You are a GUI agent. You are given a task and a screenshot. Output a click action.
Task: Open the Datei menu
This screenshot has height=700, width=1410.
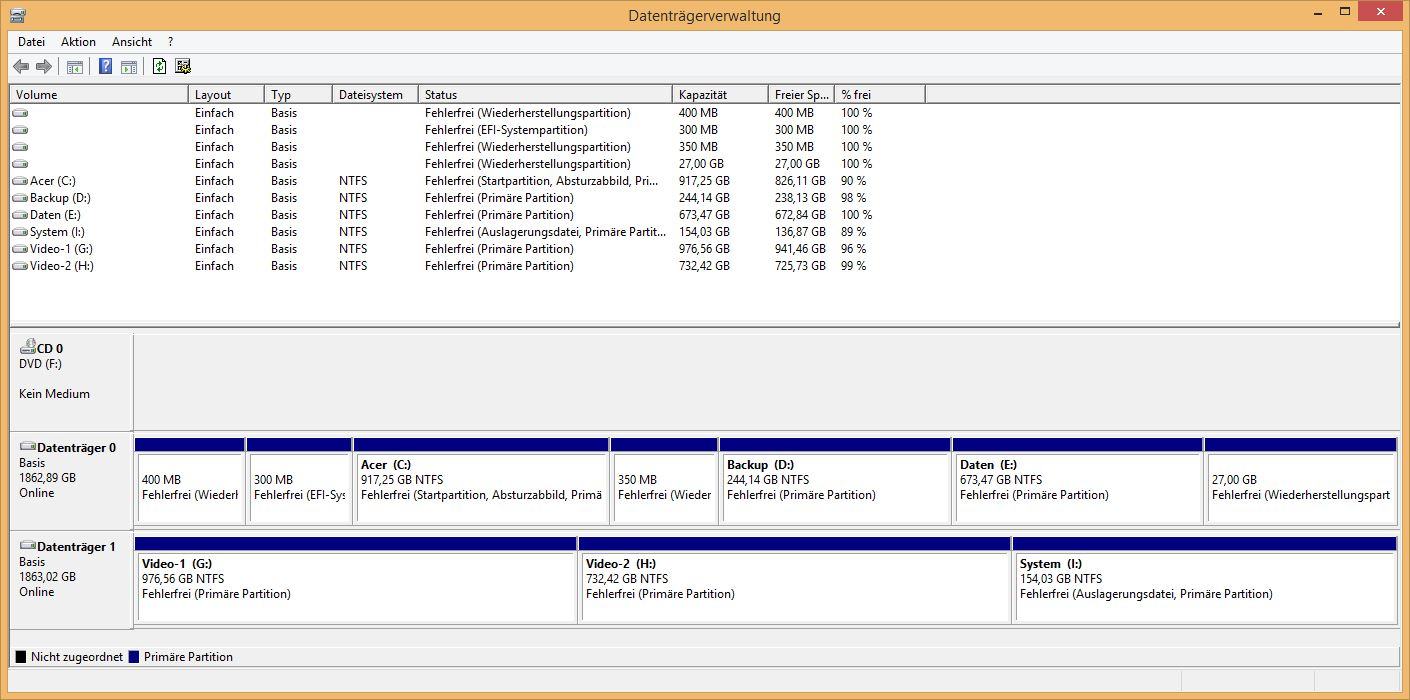(32, 42)
